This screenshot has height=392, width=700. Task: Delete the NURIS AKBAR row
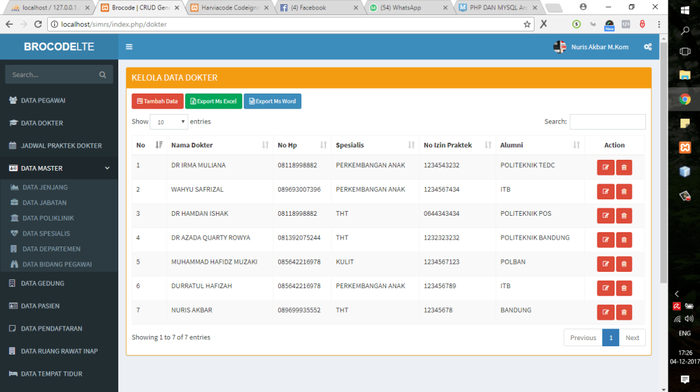pos(624,312)
